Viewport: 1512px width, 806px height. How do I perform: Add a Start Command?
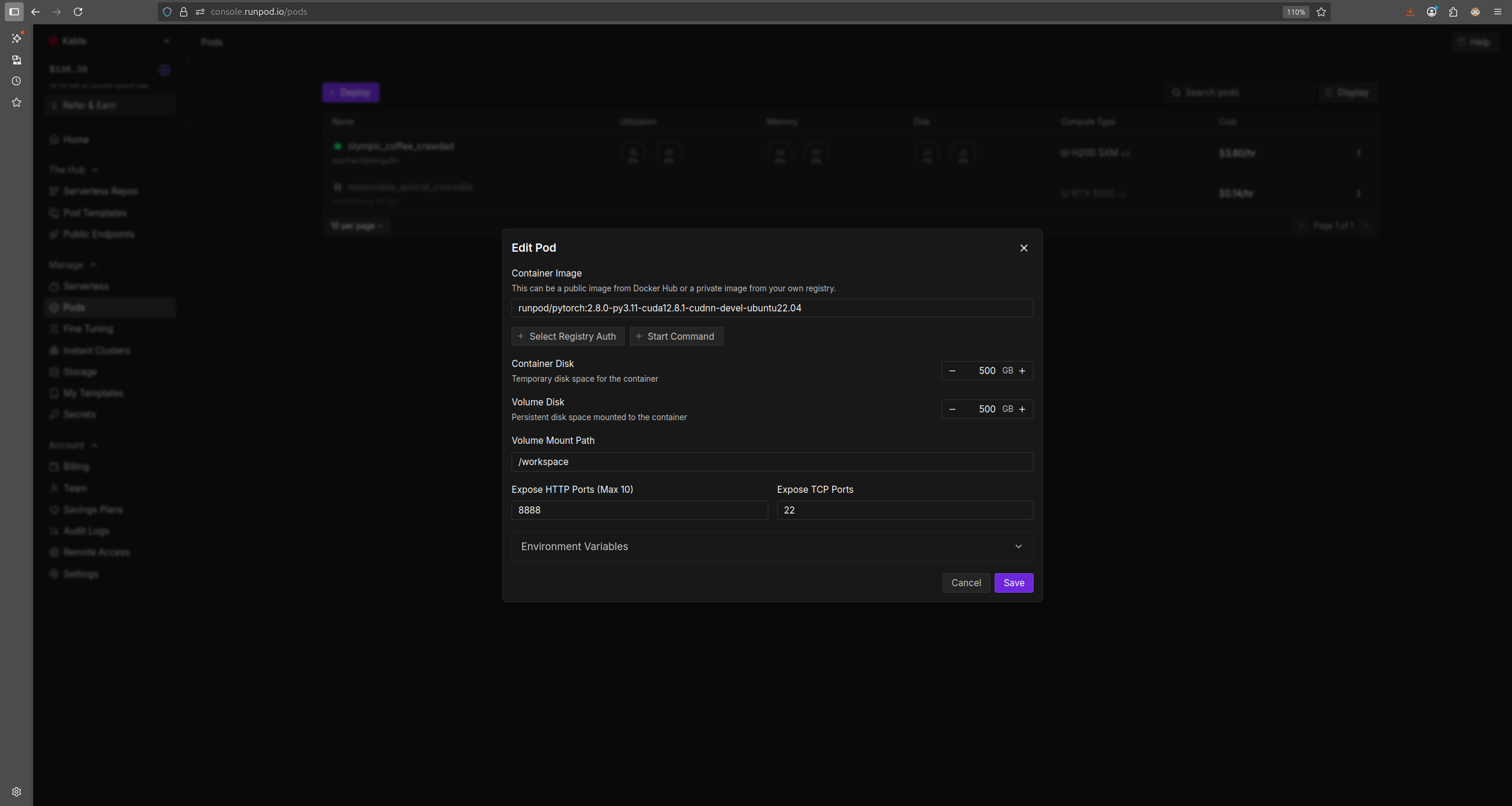tap(676, 336)
